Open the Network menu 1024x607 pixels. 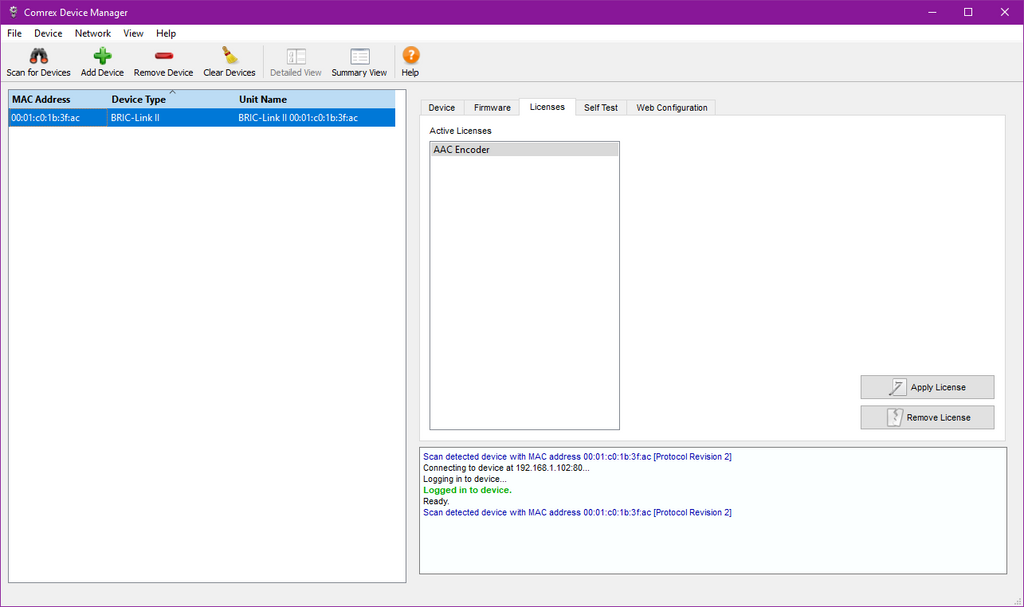[x=93, y=33]
